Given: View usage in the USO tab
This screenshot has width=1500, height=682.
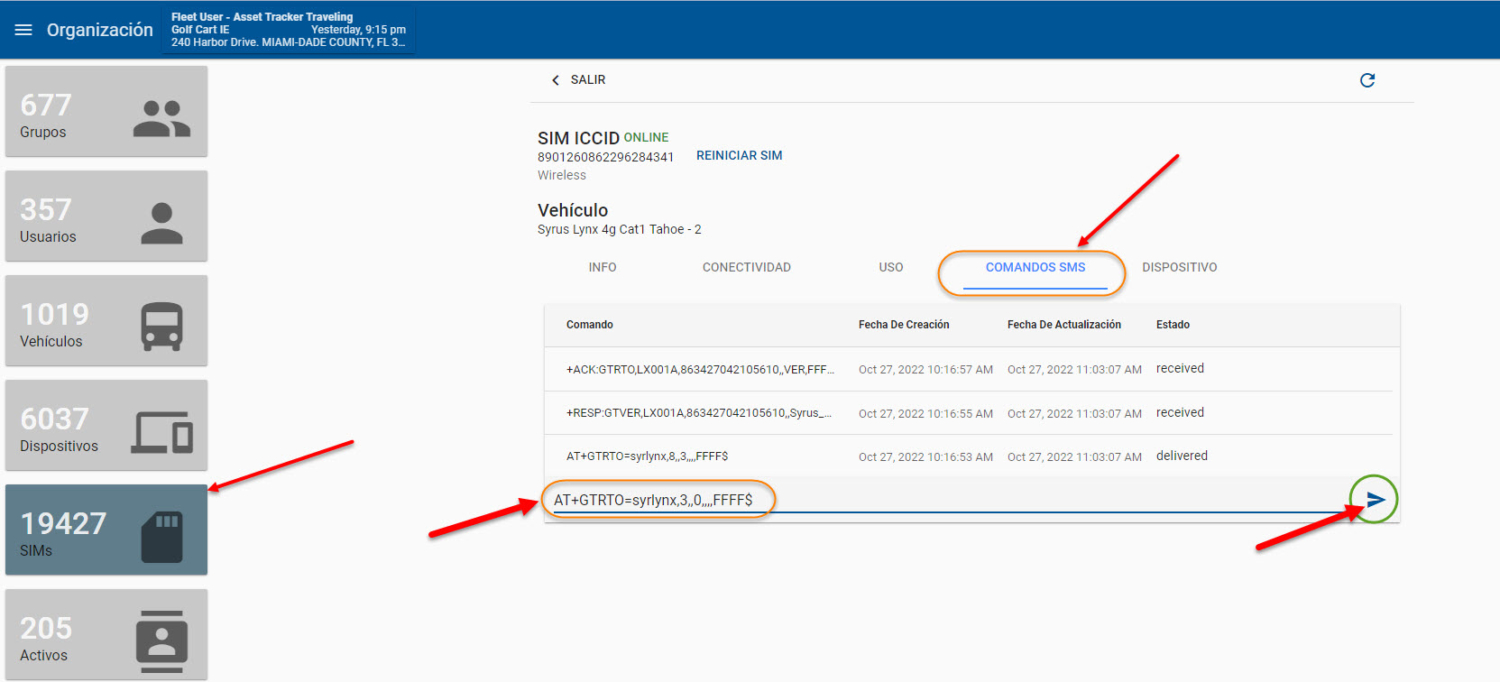Looking at the screenshot, I should click(890, 267).
